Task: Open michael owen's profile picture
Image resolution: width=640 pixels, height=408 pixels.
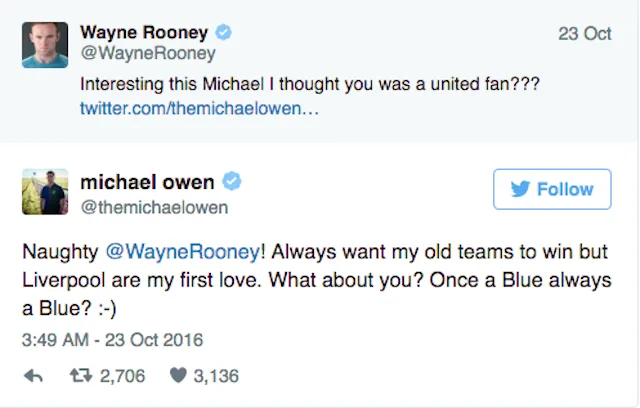Action: point(45,192)
